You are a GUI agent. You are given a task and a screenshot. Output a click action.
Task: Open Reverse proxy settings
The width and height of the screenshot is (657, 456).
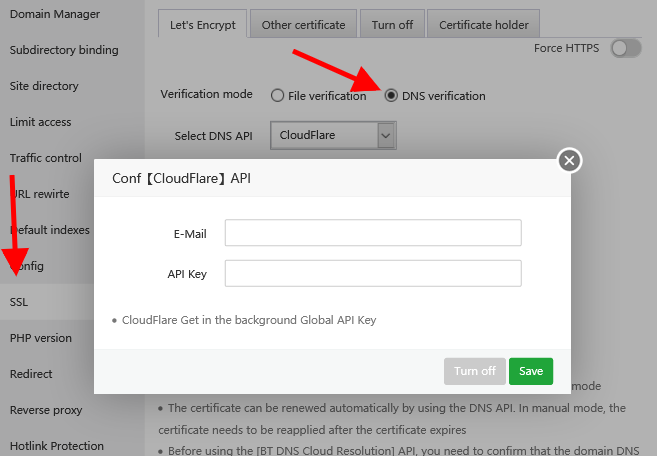click(x=45, y=410)
